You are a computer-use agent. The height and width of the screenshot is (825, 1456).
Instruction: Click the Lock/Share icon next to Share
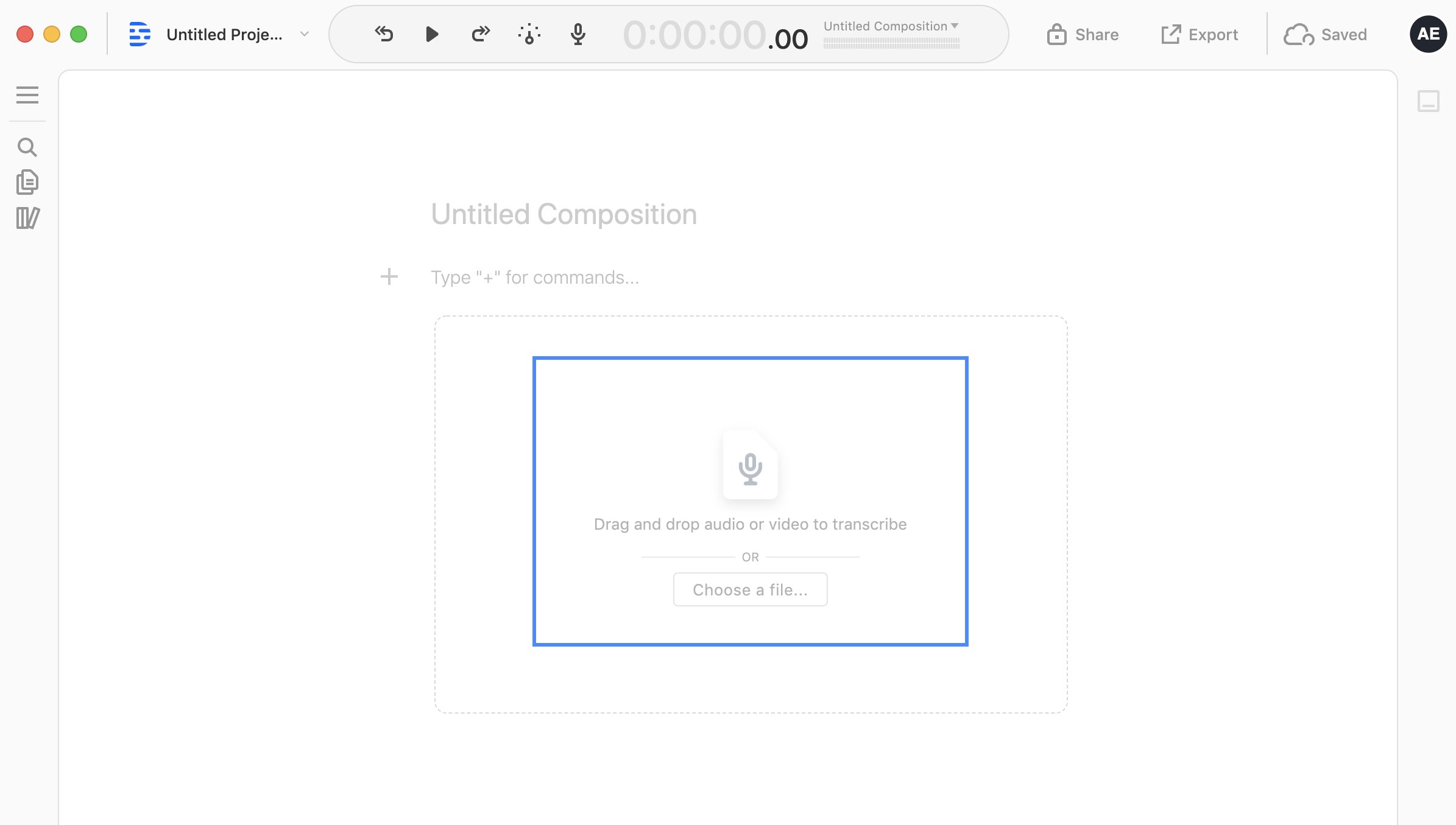click(1056, 34)
